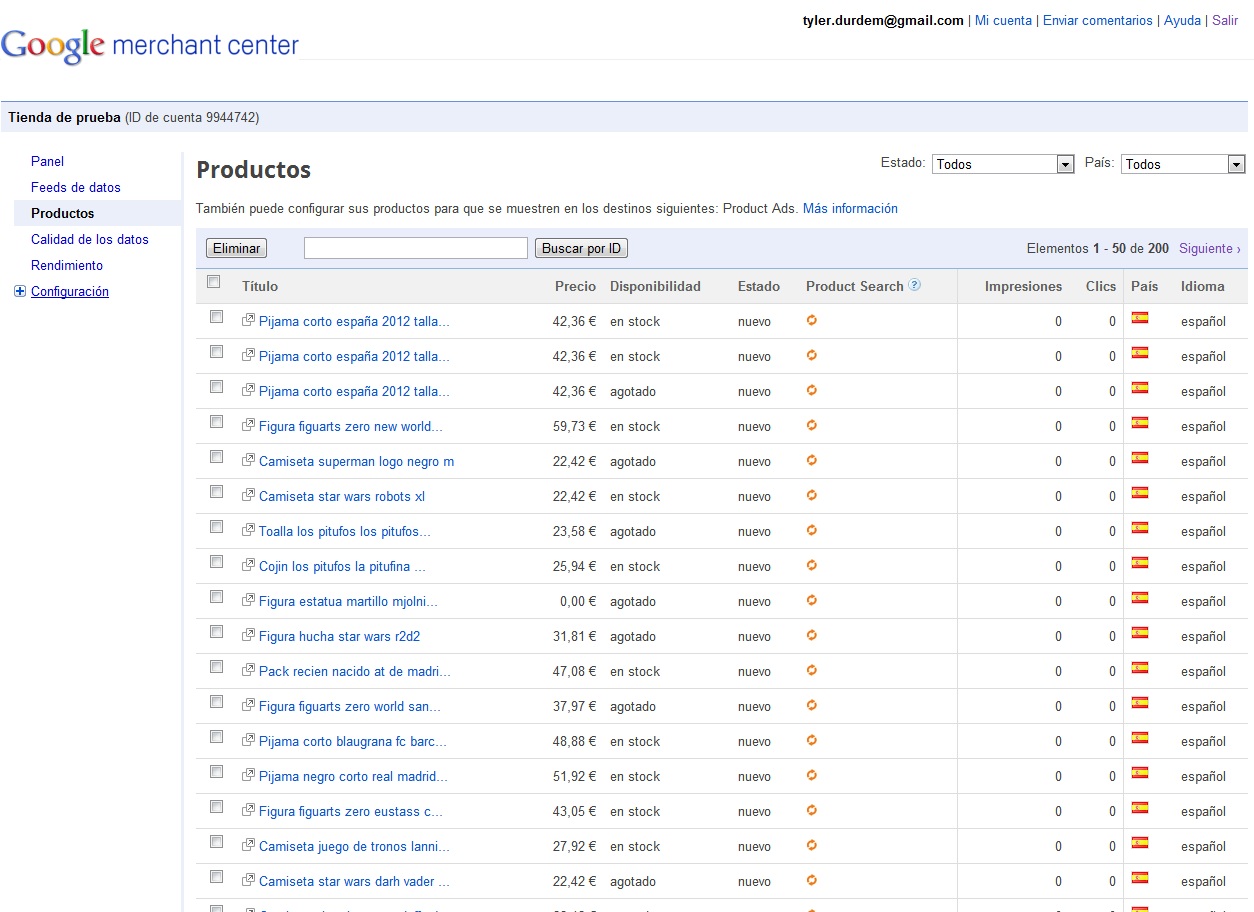Expand Configuración using its plus icon
Screen dimensions: 1254x912
click(20, 292)
